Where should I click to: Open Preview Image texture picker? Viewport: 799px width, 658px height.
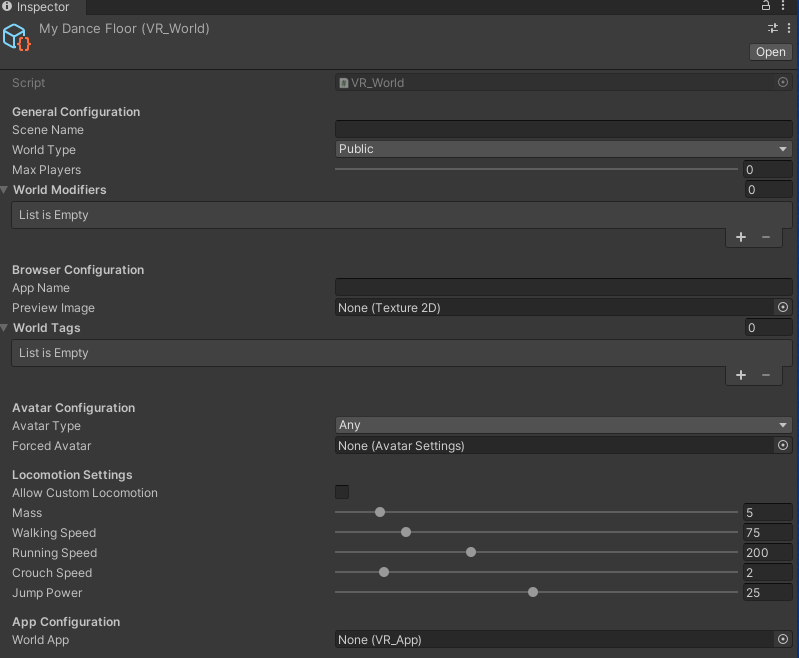point(783,308)
